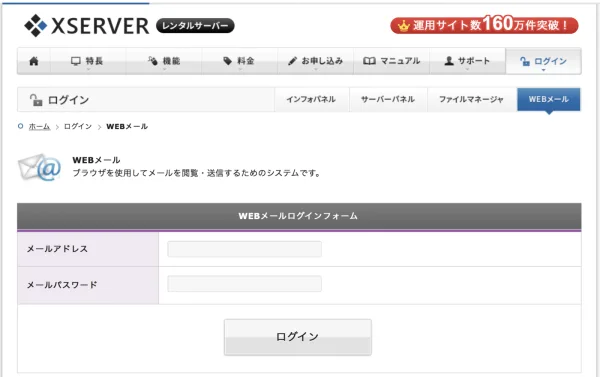Viewport: 600px width, 377px height.
Task: Click the メールパスワード label
Action: pos(62,285)
